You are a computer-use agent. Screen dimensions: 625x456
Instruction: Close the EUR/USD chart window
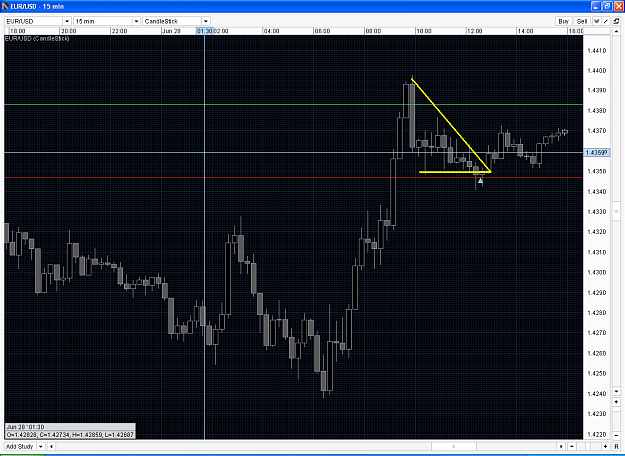pos(619,6)
